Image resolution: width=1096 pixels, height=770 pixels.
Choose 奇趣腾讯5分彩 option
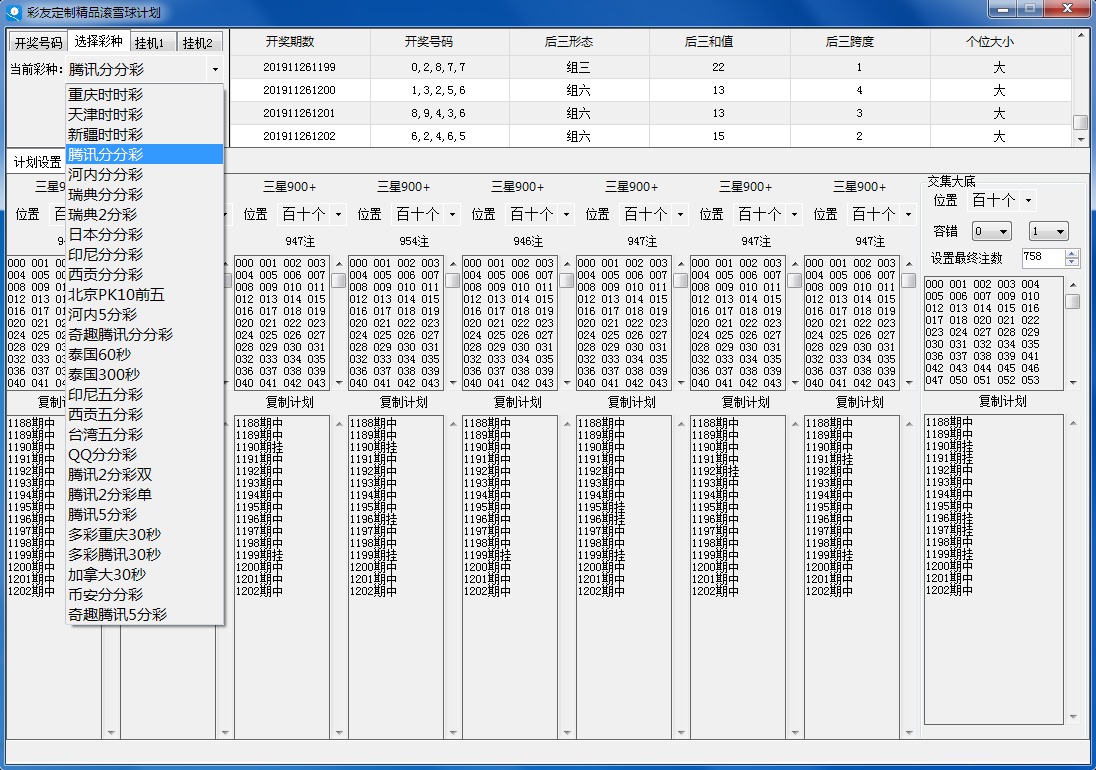tap(117, 615)
